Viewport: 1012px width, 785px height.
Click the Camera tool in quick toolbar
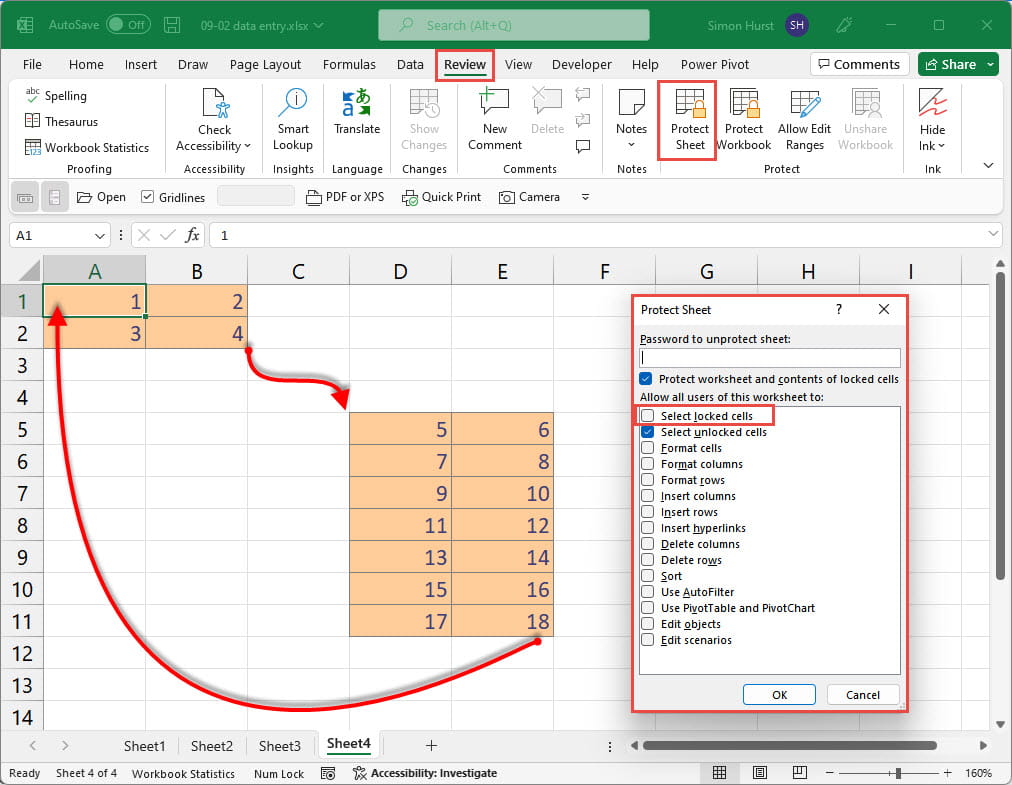pyautogui.click(x=530, y=197)
